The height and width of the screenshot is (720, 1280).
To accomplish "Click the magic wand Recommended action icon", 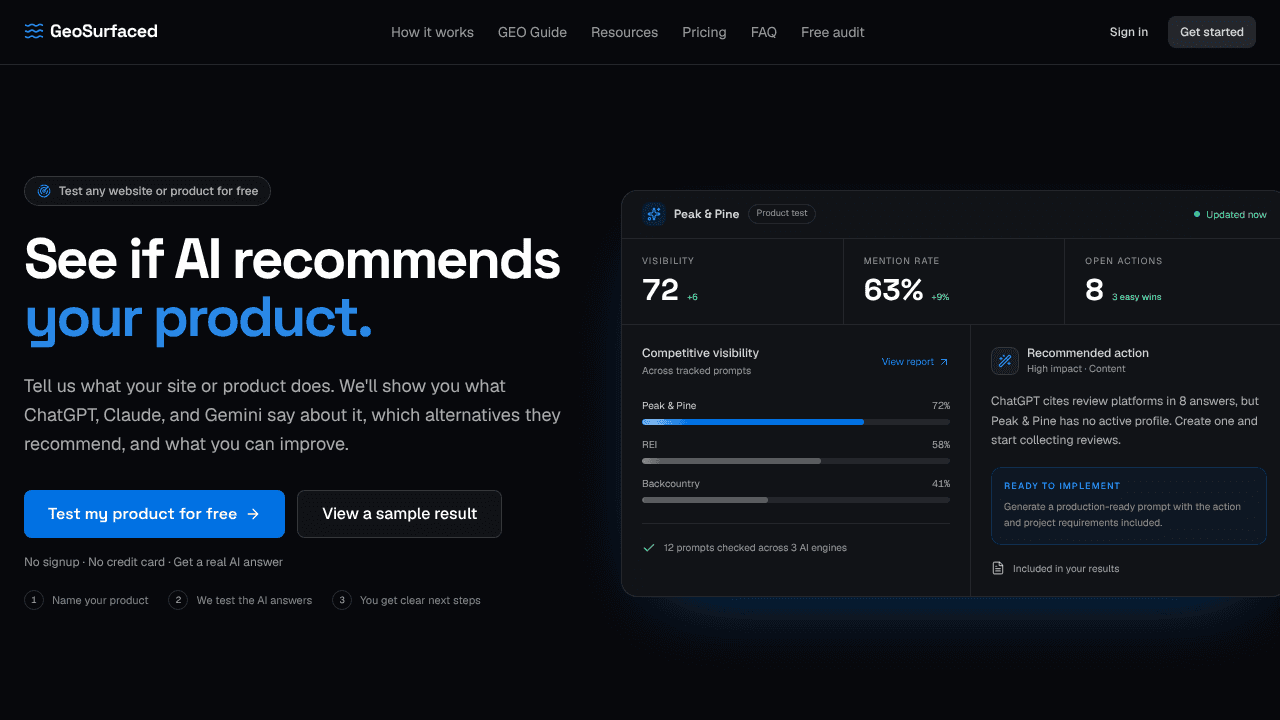I will click(1005, 361).
